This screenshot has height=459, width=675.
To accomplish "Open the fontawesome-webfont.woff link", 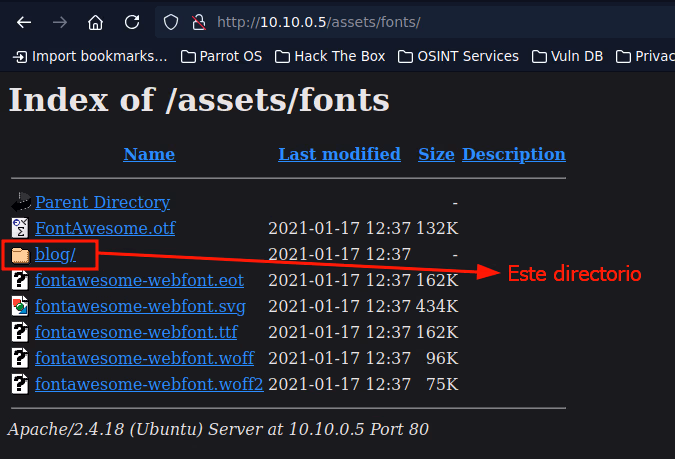I will click(x=145, y=358).
